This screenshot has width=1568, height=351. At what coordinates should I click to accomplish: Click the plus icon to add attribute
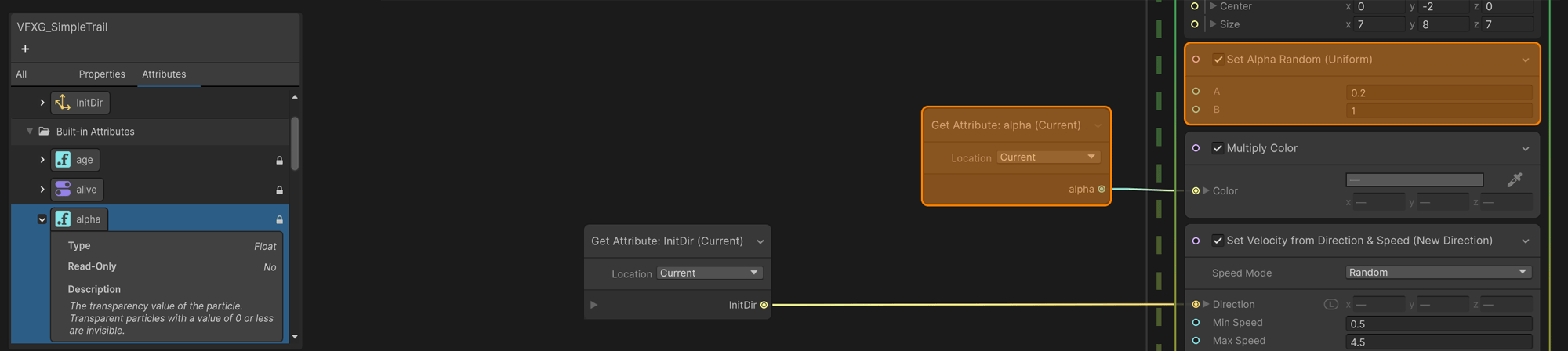coord(25,49)
